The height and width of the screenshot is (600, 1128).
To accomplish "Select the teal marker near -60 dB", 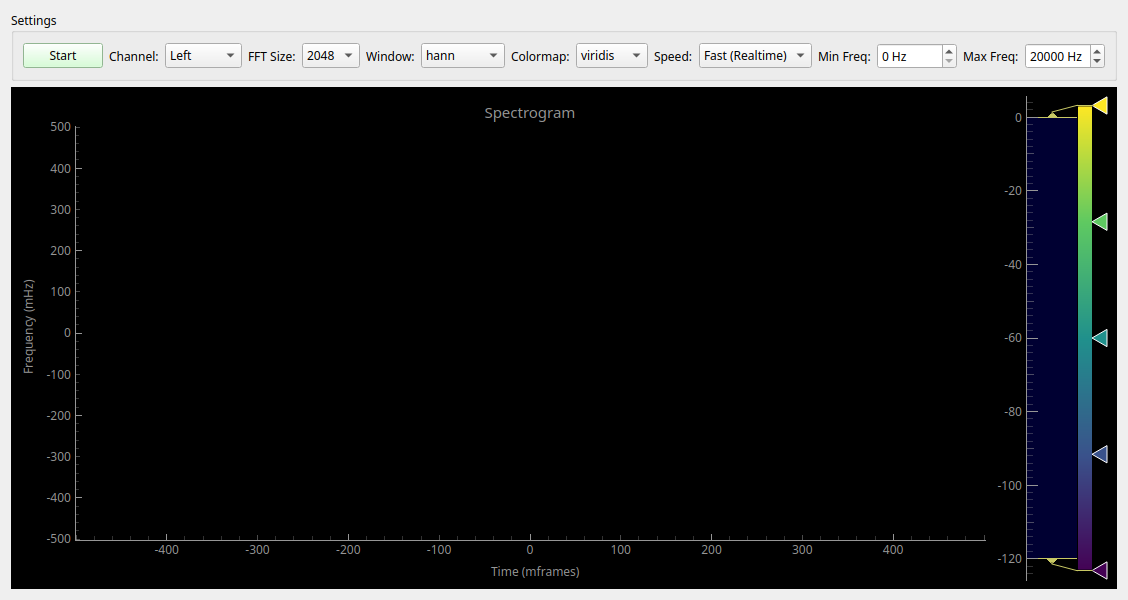I will pyautogui.click(x=1100, y=338).
